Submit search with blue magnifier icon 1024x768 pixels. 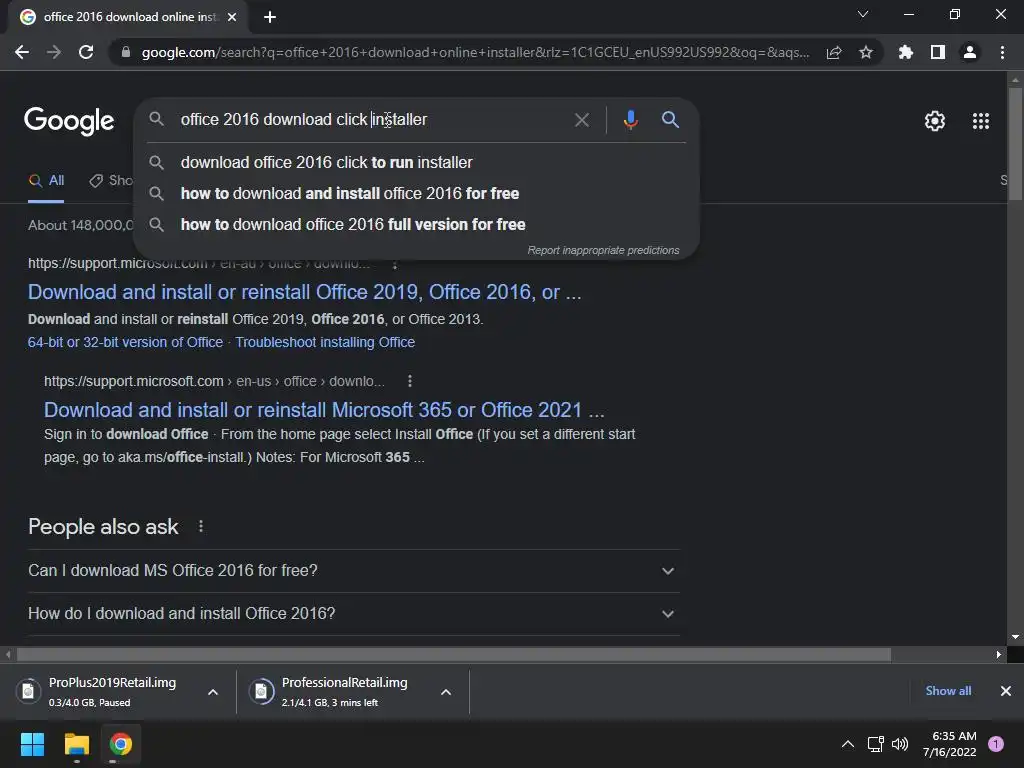pyautogui.click(x=670, y=120)
